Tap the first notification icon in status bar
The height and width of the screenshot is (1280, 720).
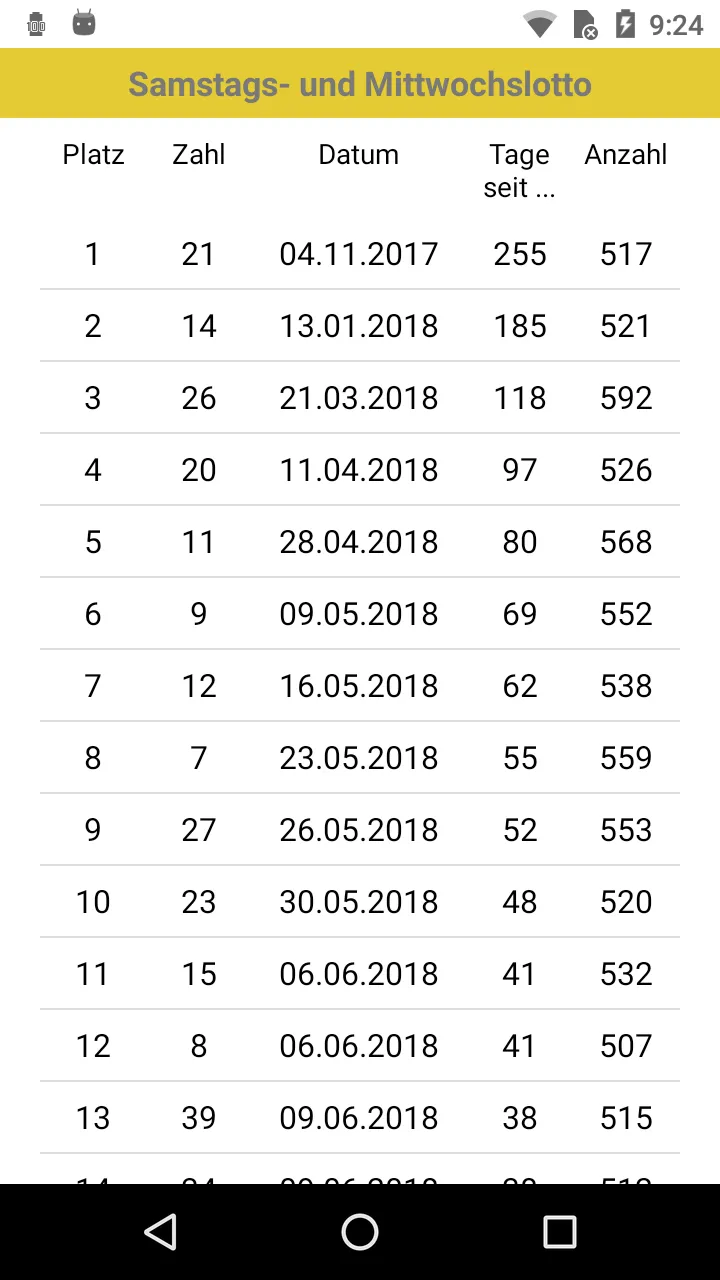pos(37,24)
